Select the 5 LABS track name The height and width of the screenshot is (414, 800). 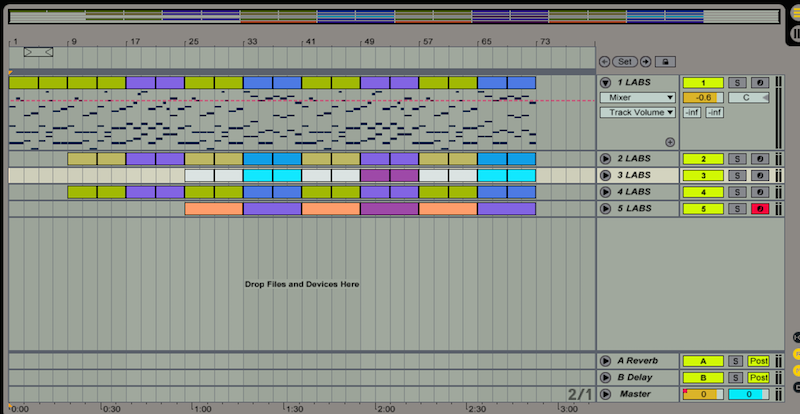(634, 209)
